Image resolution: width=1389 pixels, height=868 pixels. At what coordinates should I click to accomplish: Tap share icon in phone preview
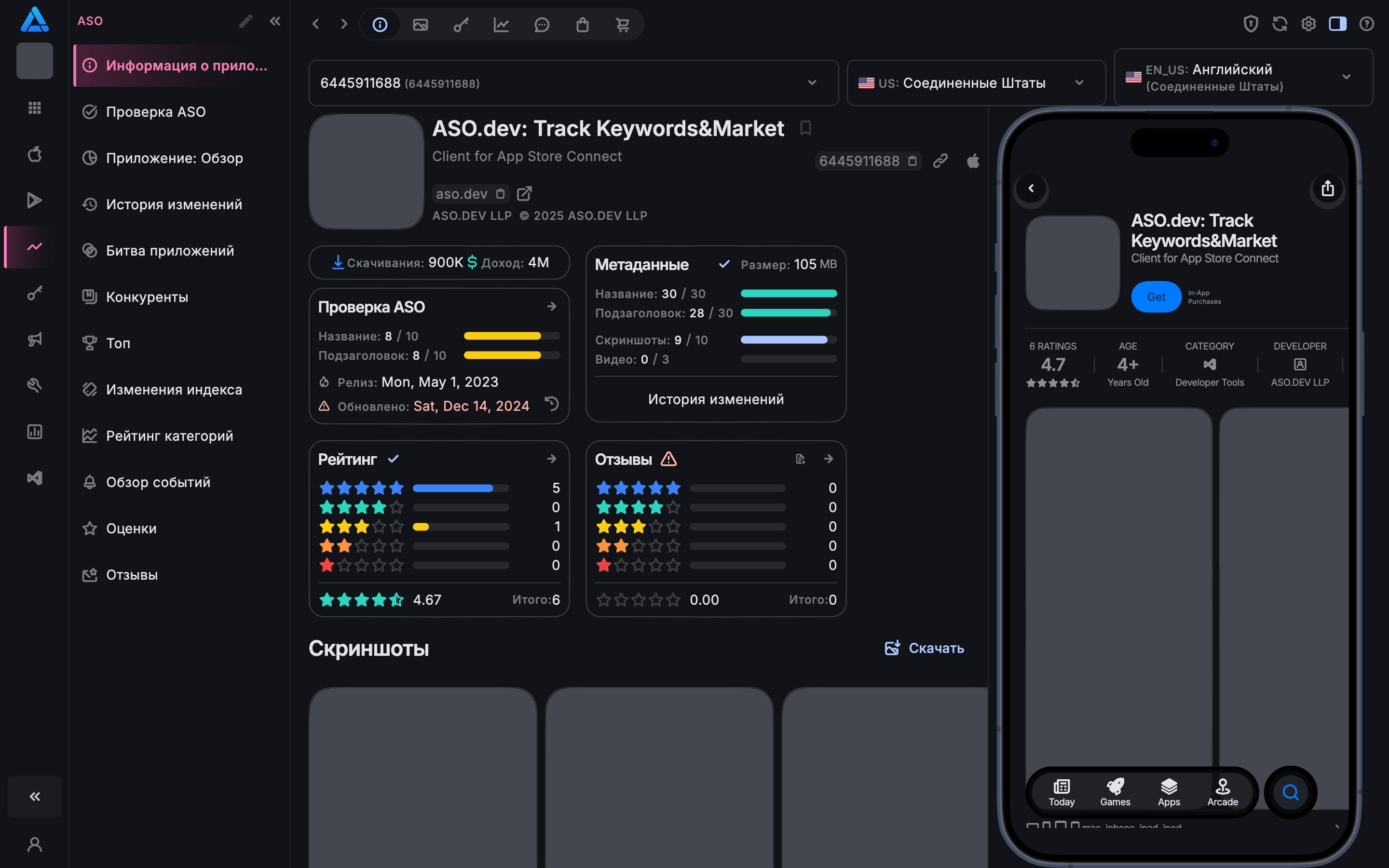click(x=1327, y=188)
